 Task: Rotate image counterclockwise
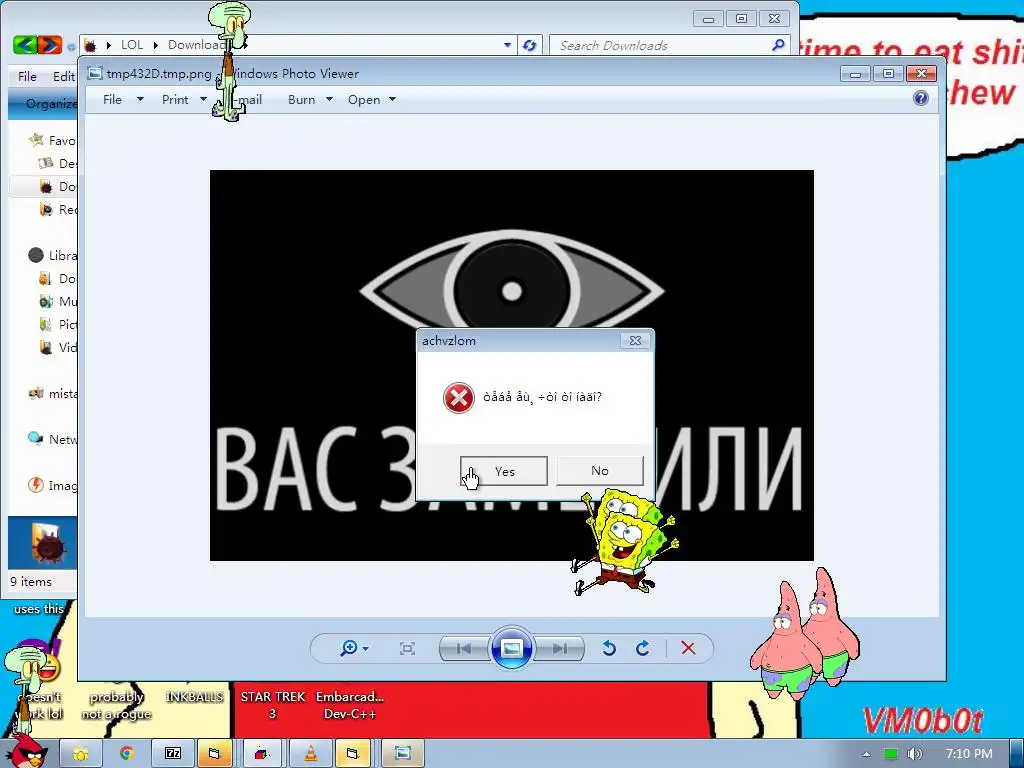tap(609, 648)
